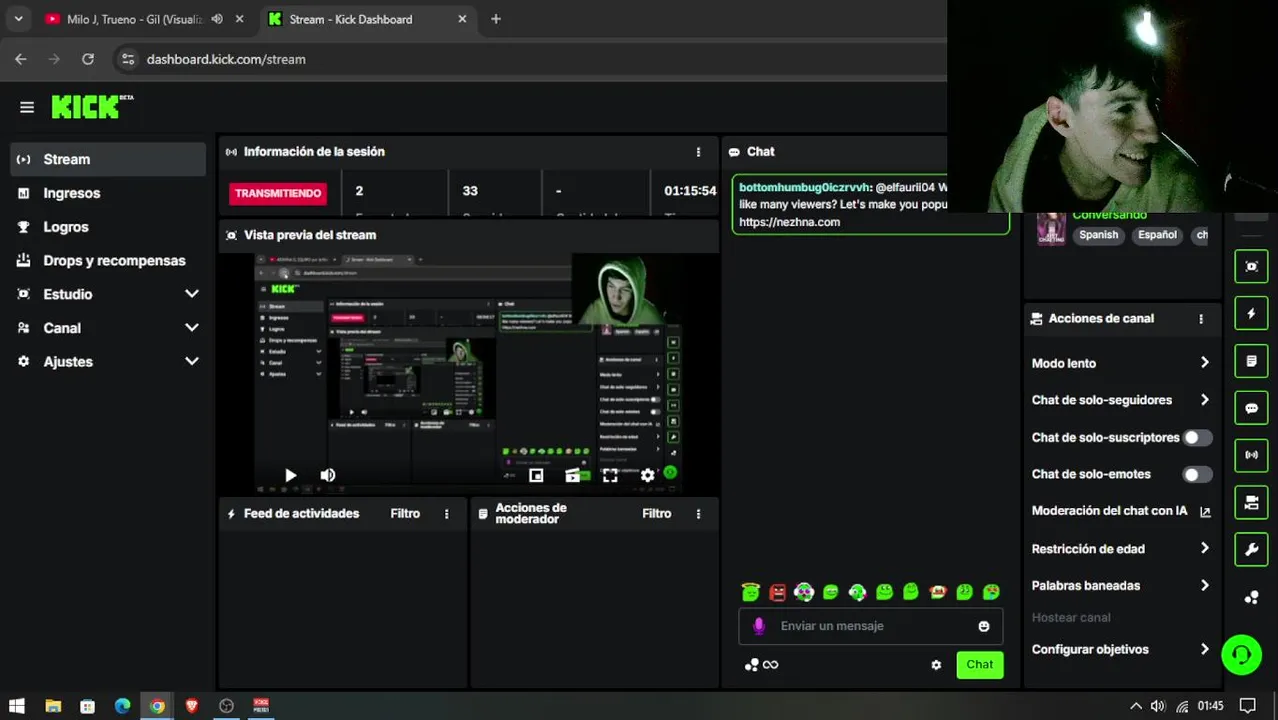1278x720 pixels.
Task: Click the purple microphone icon in chat
Action: [x=759, y=626]
